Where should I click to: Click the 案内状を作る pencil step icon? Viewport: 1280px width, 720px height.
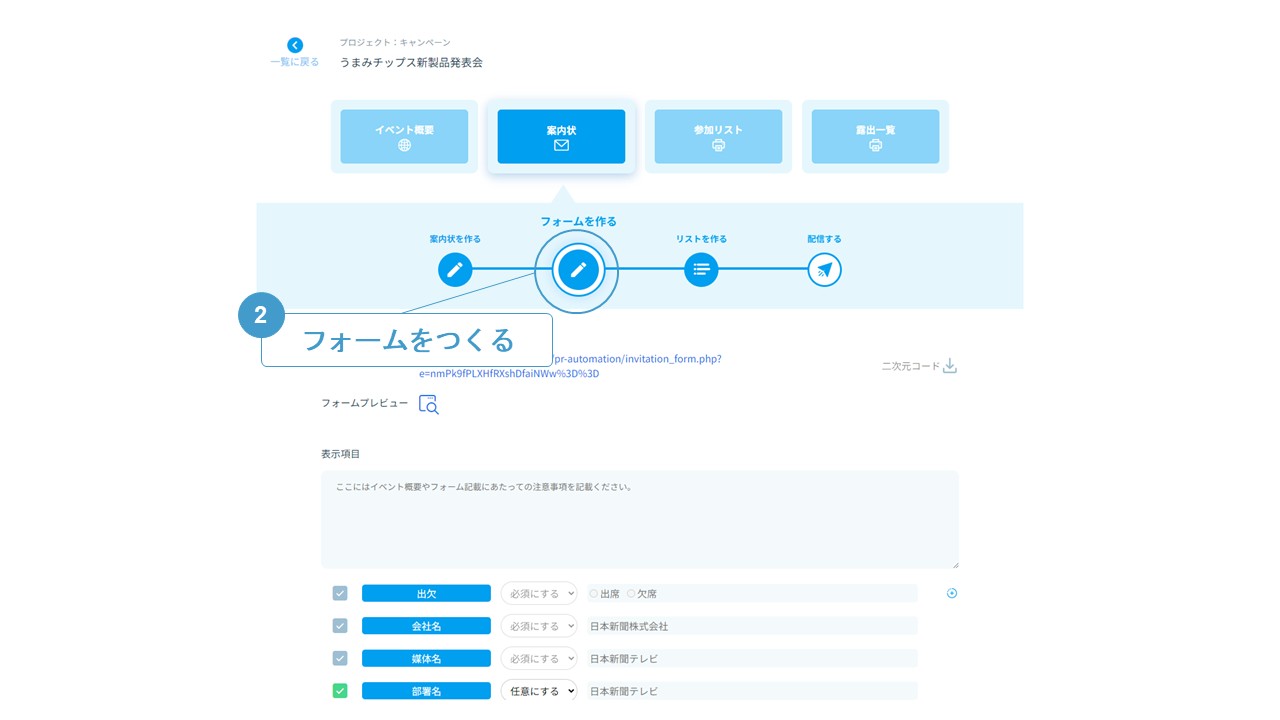pyautogui.click(x=455, y=270)
